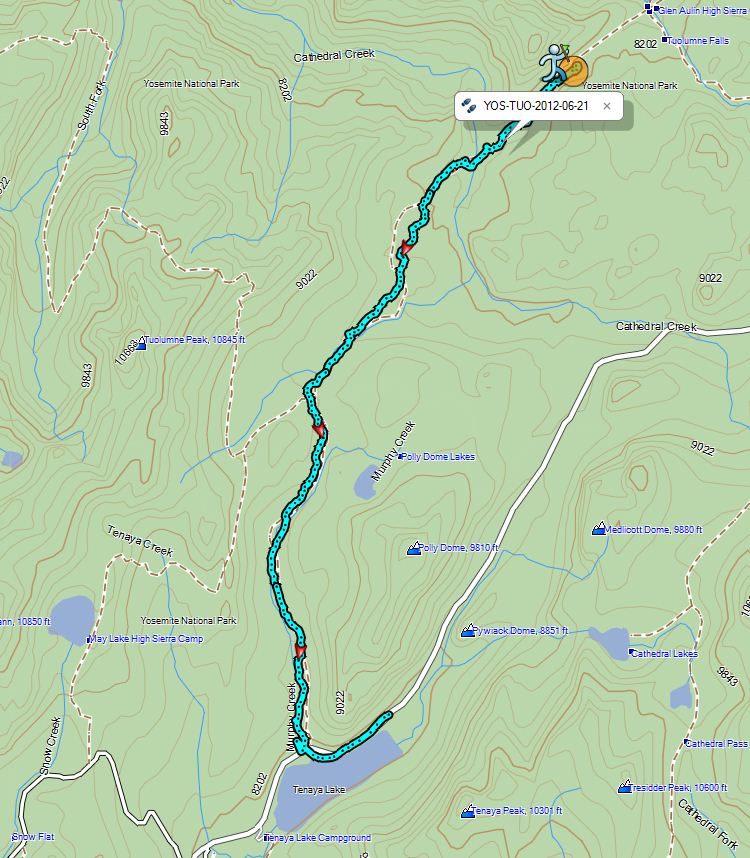
Task: Select the Tuolumne Peak mountain icon
Action: (141, 343)
